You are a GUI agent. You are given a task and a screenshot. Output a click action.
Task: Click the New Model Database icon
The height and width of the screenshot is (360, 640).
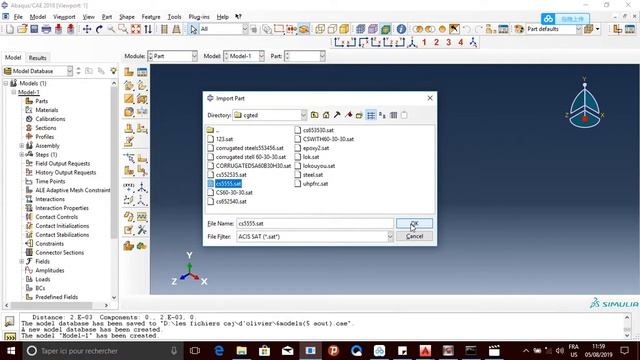pos(10,29)
